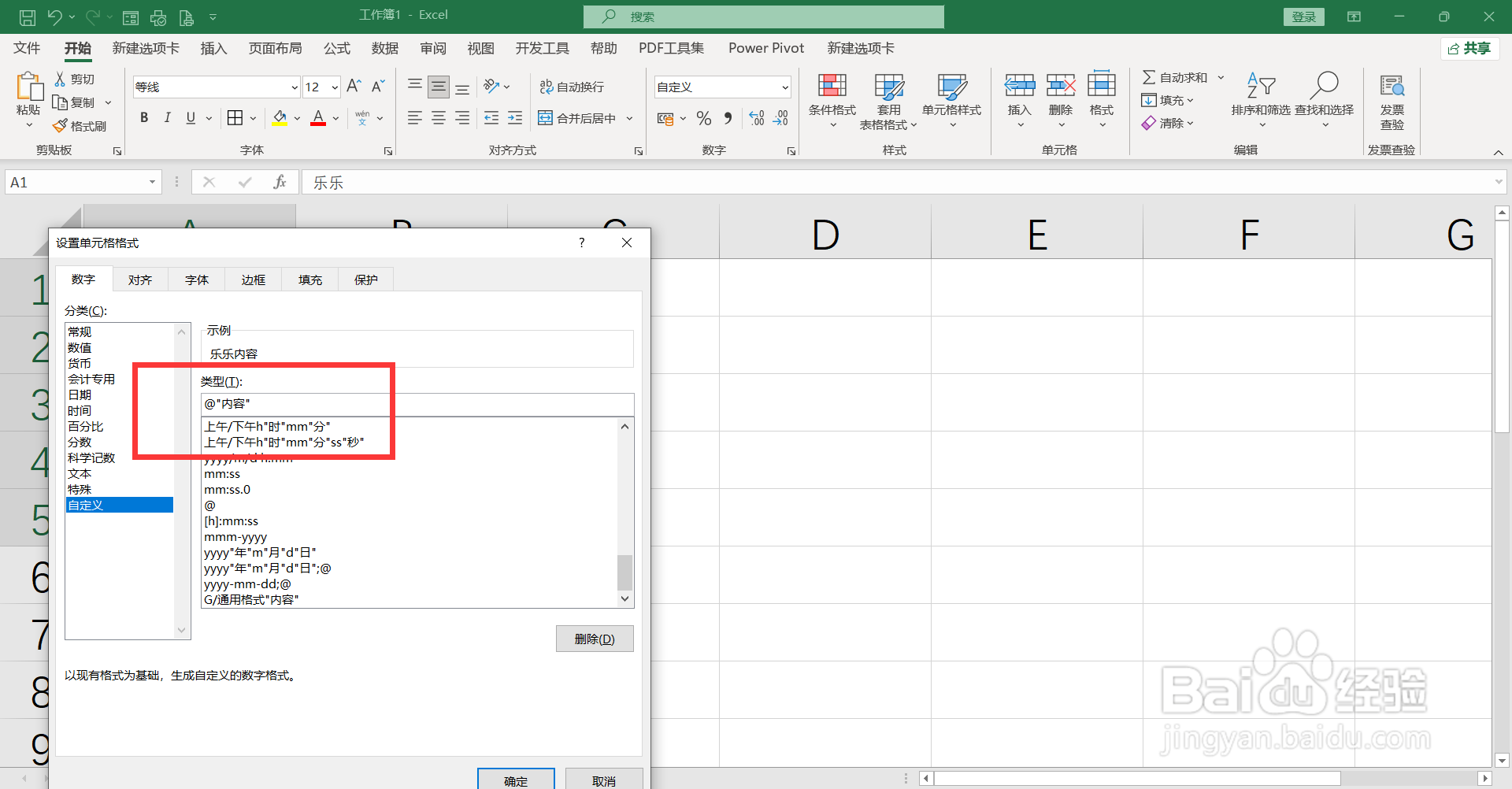Open Find & Select (查找和选择)

1324,101
